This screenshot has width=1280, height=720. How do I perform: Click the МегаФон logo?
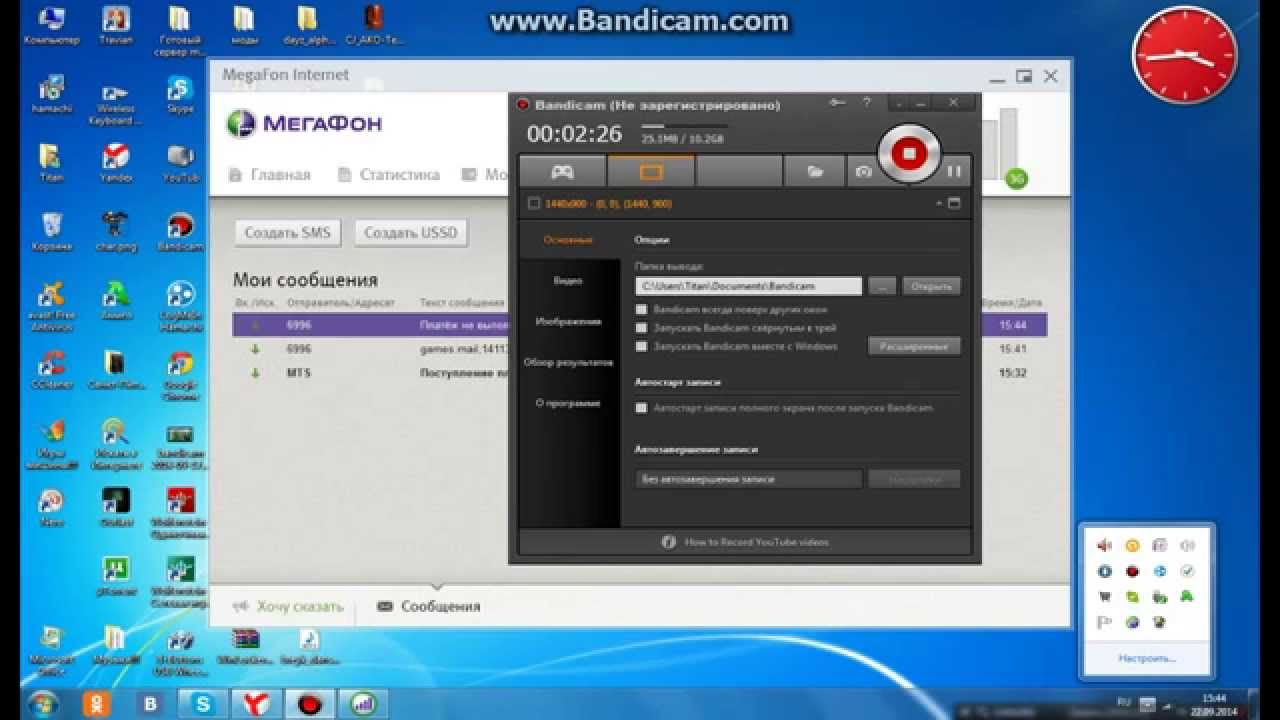click(x=303, y=124)
